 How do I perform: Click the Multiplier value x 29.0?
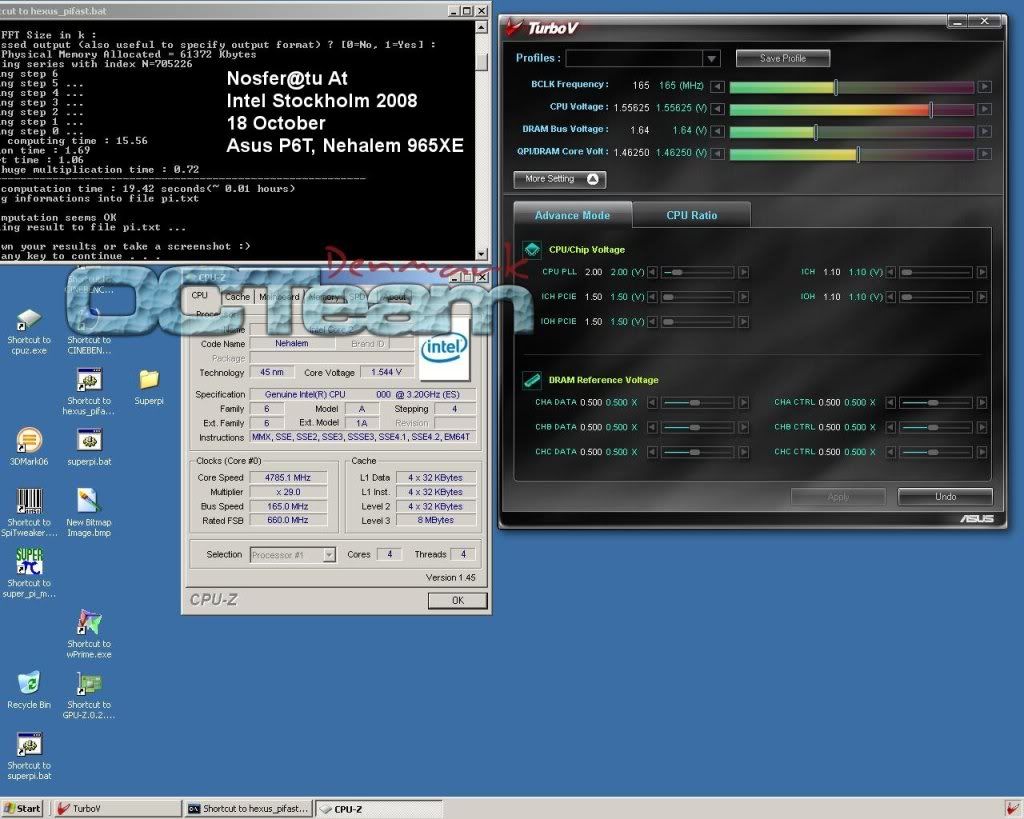(x=287, y=492)
